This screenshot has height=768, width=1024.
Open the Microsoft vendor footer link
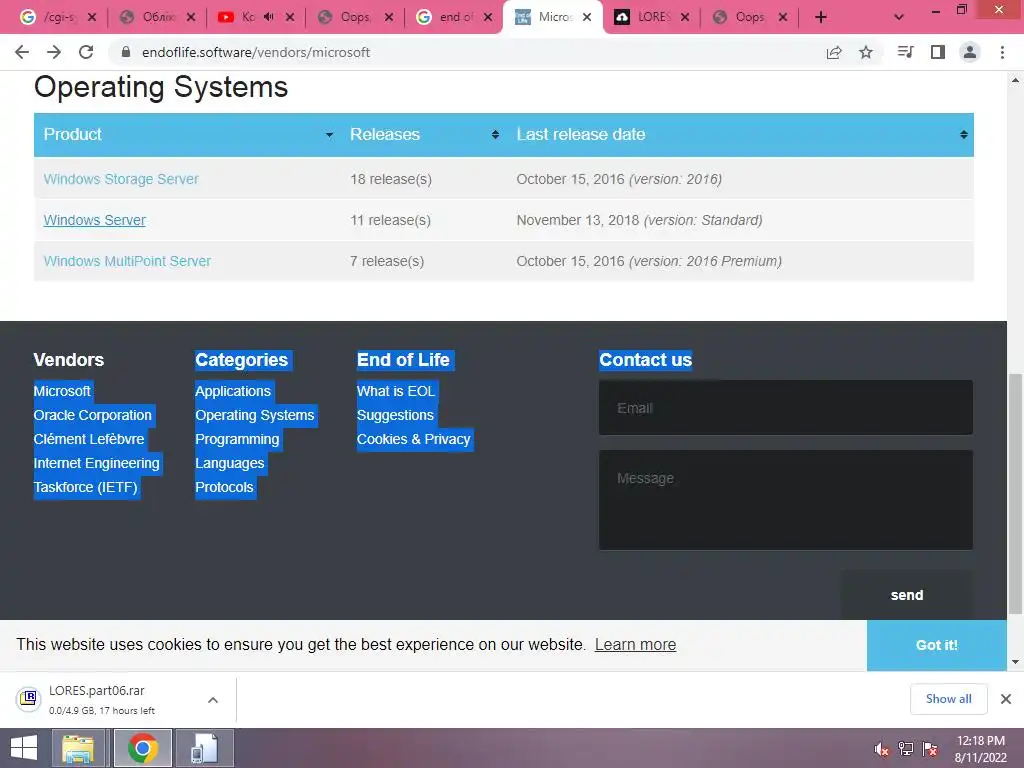click(62, 391)
